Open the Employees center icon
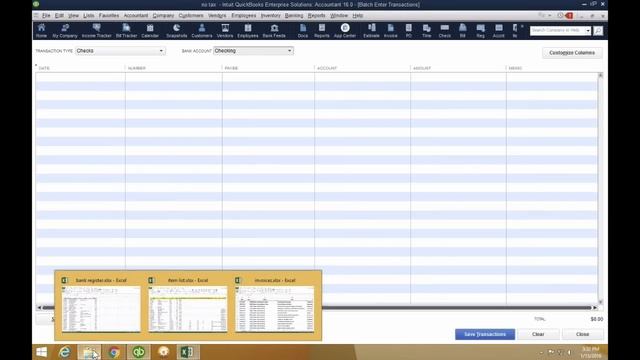640x360 pixels. (x=248, y=31)
